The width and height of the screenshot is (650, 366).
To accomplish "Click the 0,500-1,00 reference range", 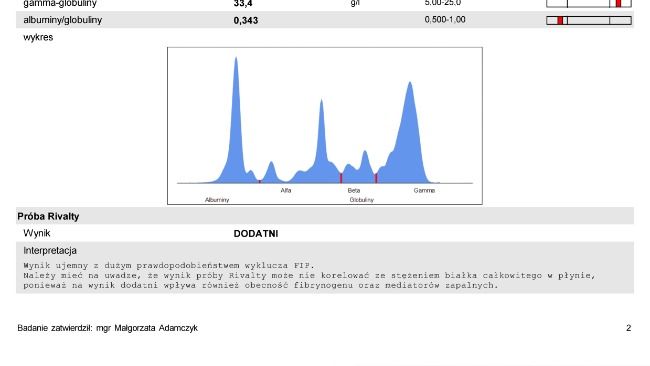I will tap(445, 20).
